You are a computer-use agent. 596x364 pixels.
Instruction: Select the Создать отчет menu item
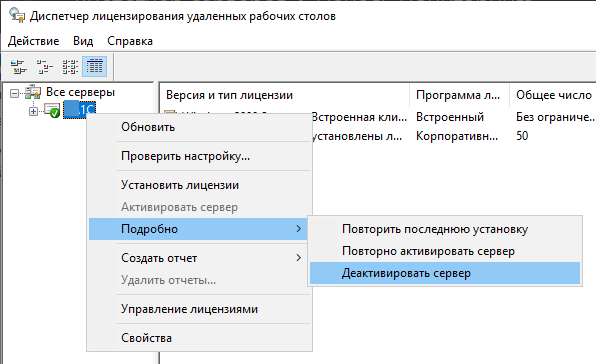tap(199, 258)
